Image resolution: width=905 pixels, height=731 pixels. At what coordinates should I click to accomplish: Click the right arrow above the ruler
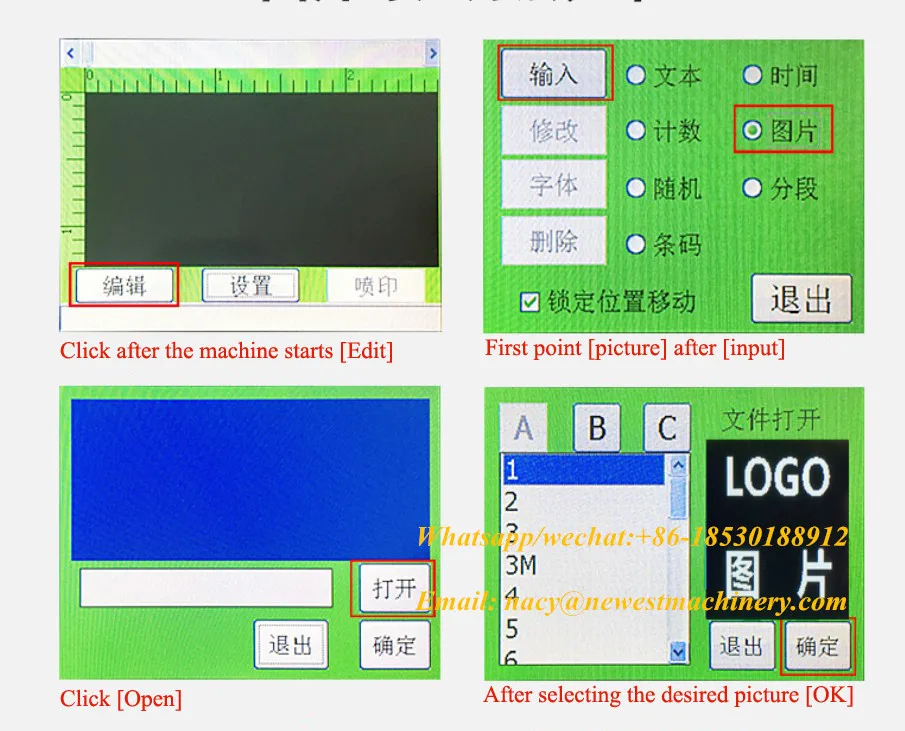[x=432, y=54]
